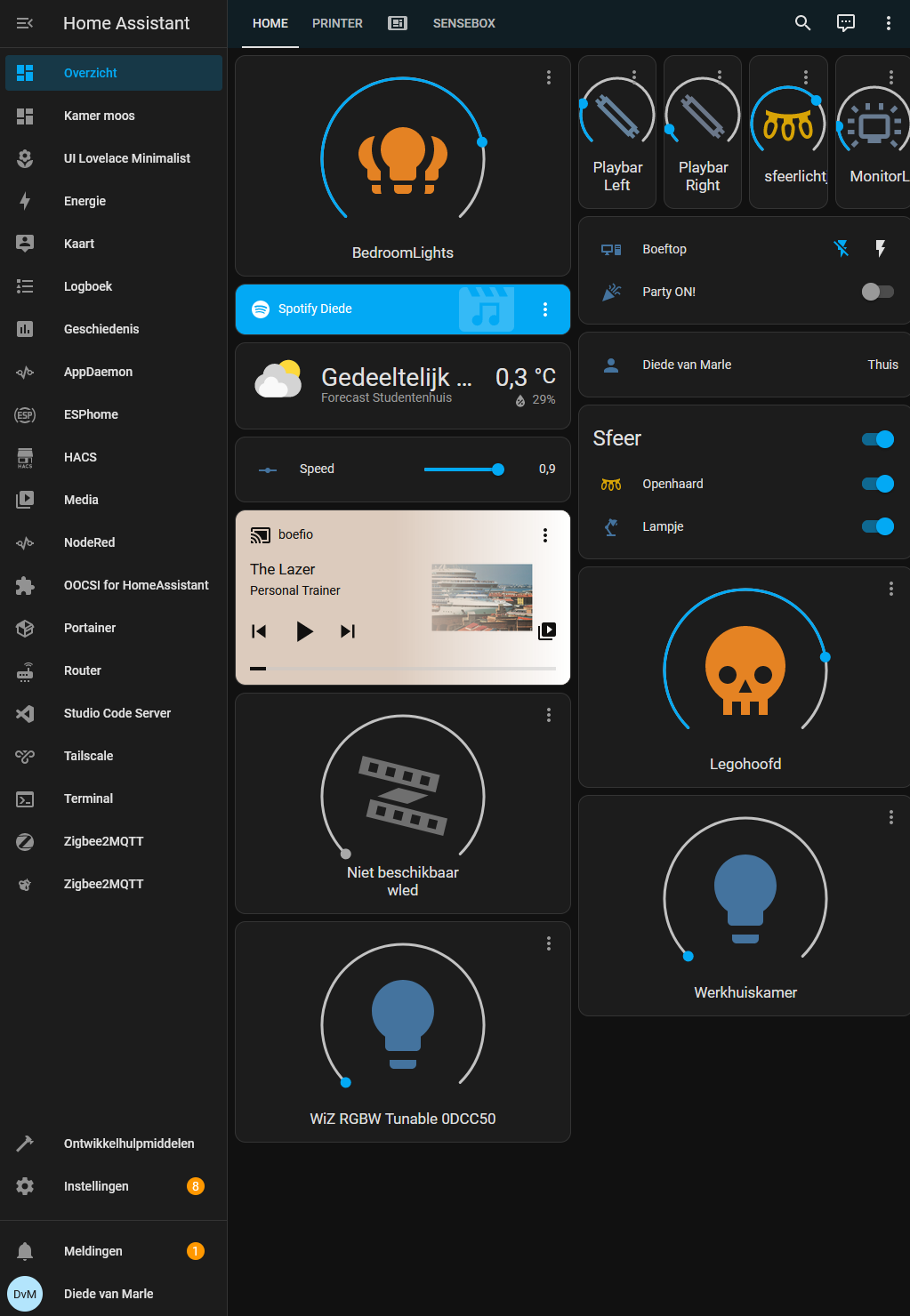Click the HACS store icon

click(x=25, y=457)
